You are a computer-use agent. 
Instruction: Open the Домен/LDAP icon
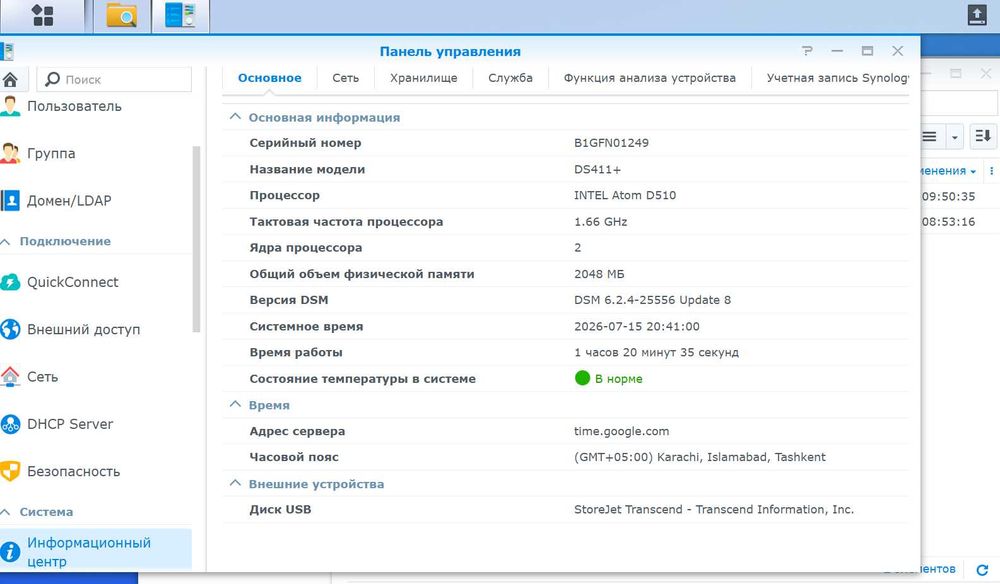pyautogui.click(x=10, y=200)
